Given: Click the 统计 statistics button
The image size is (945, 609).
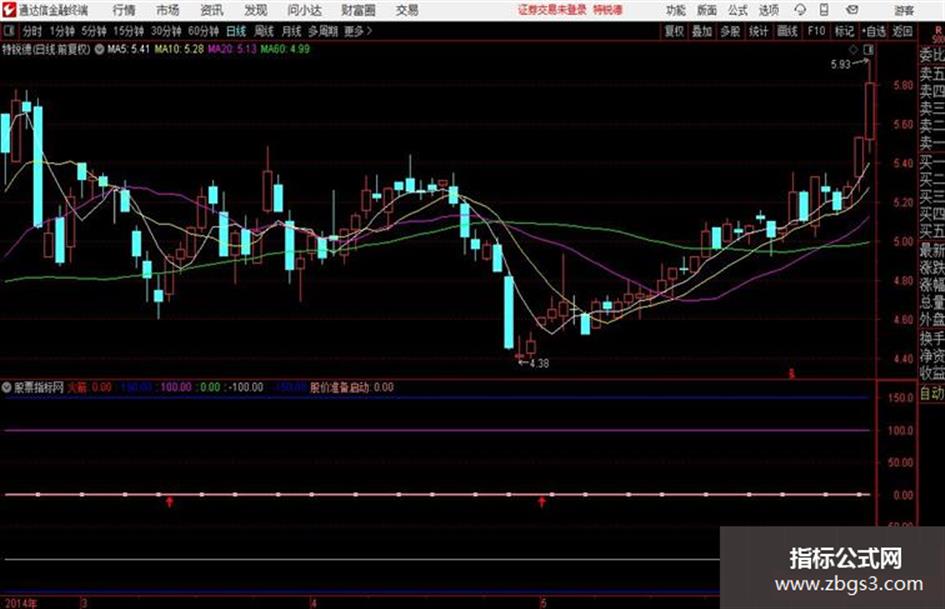Looking at the screenshot, I should coord(759,31).
